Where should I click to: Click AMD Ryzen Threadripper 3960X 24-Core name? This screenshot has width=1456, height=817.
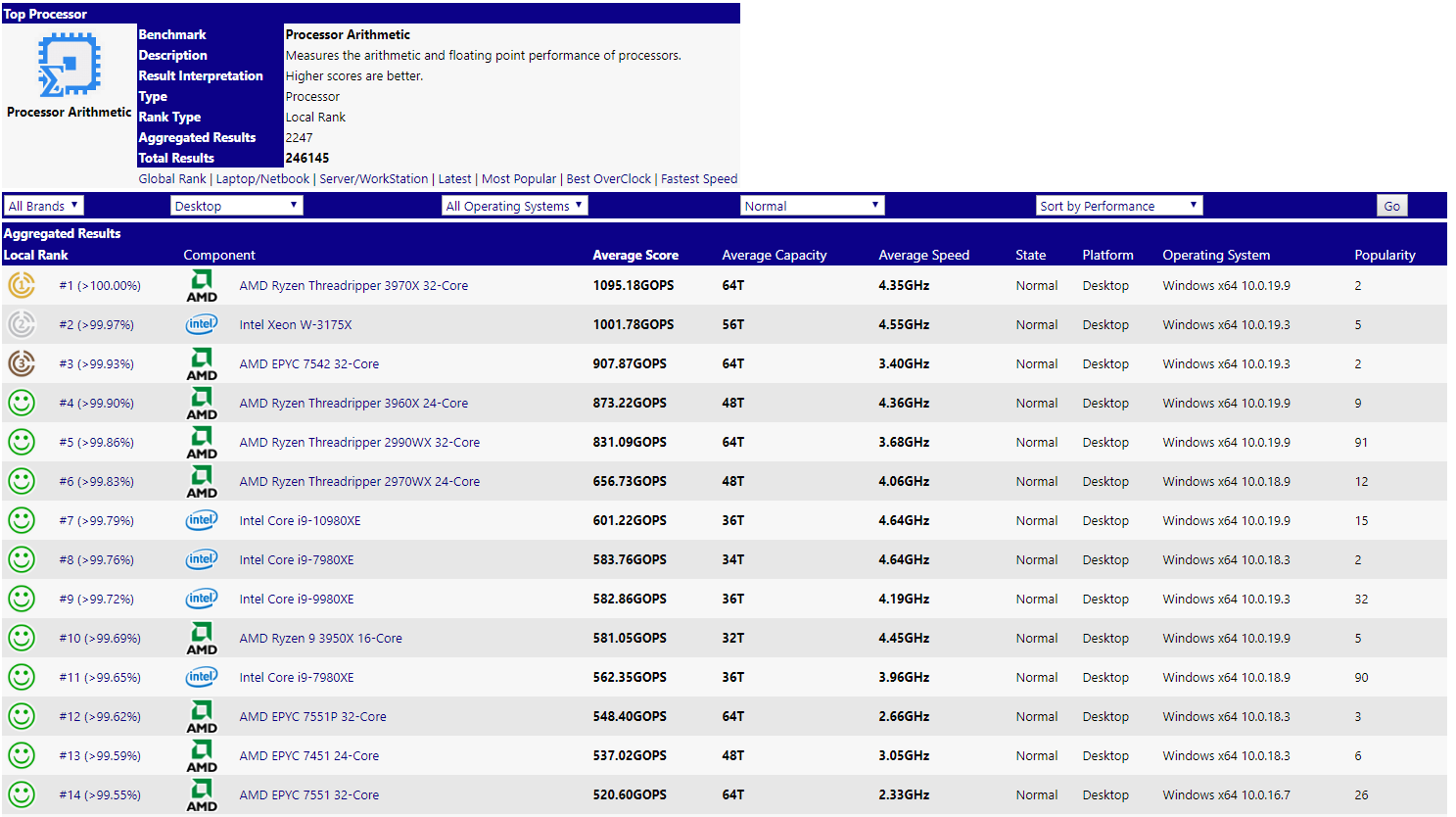(353, 403)
